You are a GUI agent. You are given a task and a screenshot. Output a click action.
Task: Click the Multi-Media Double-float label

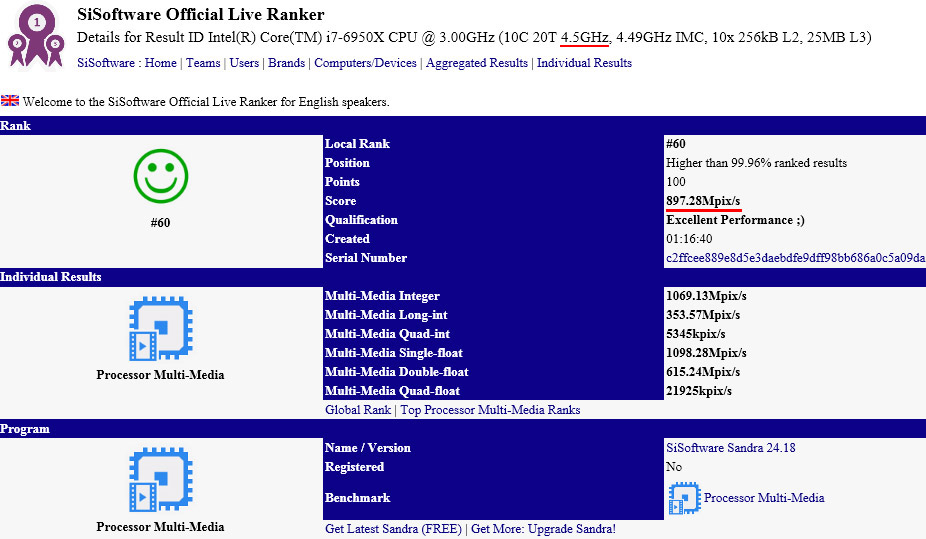[396, 372]
